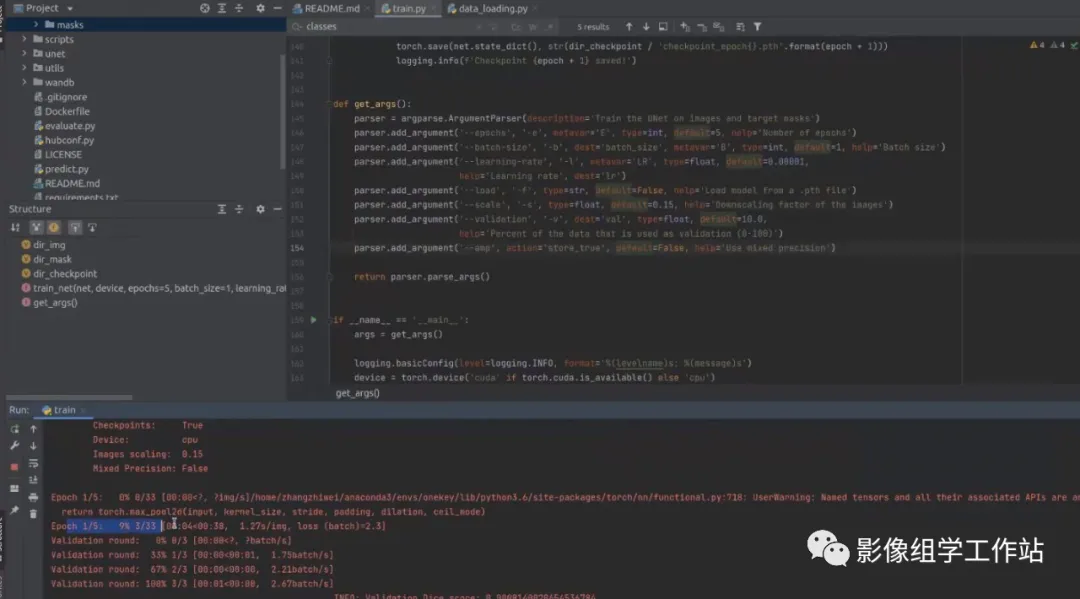Image resolution: width=1080 pixels, height=599 pixels.
Task: Go to previous search occurrence arrow
Action: 629,27
